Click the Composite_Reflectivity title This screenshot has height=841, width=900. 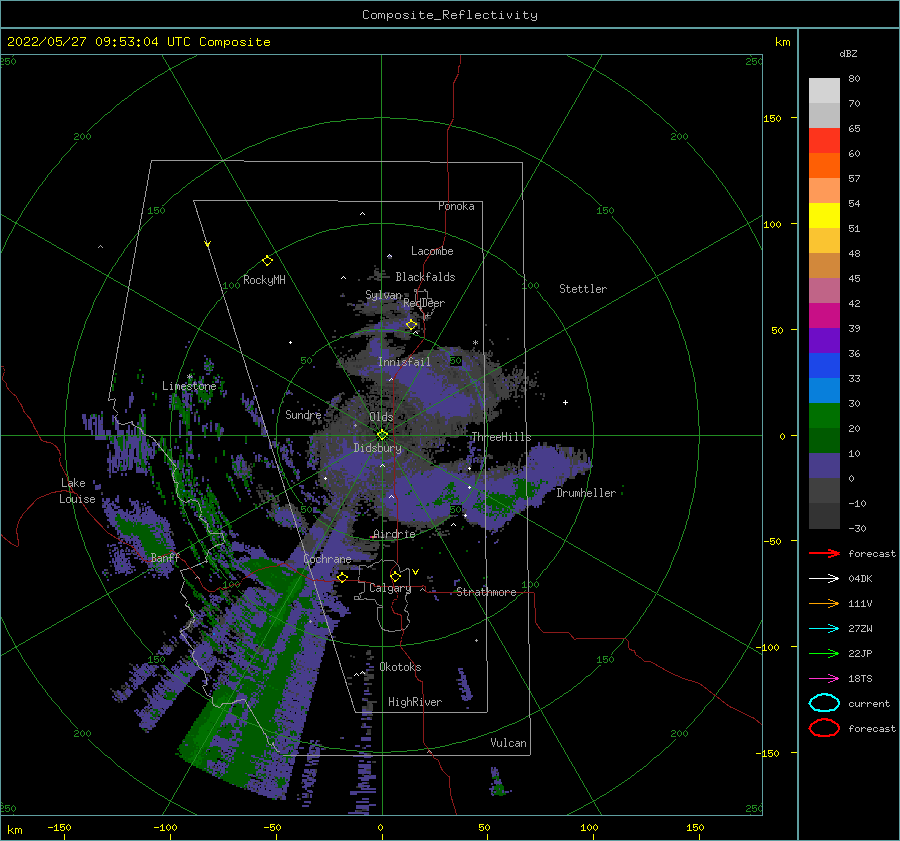click(449, 15)
